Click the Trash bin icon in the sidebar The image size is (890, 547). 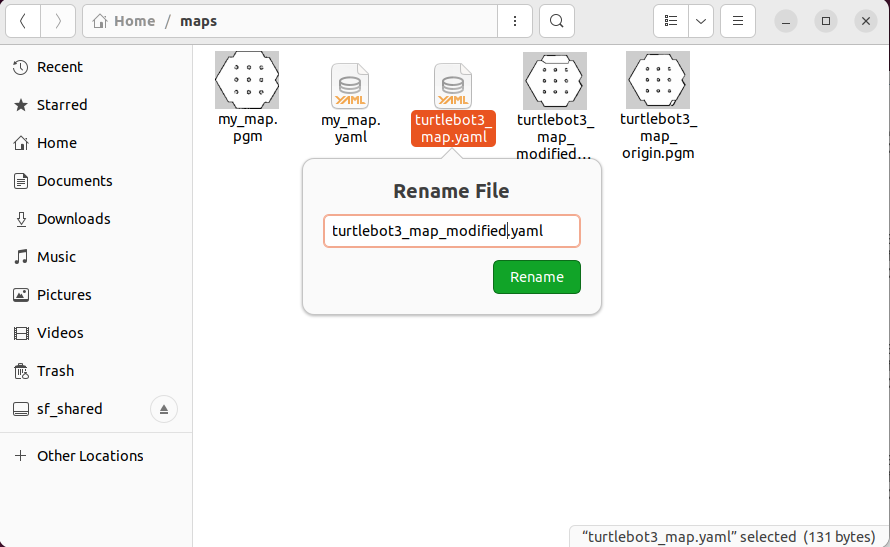[20, 371]
